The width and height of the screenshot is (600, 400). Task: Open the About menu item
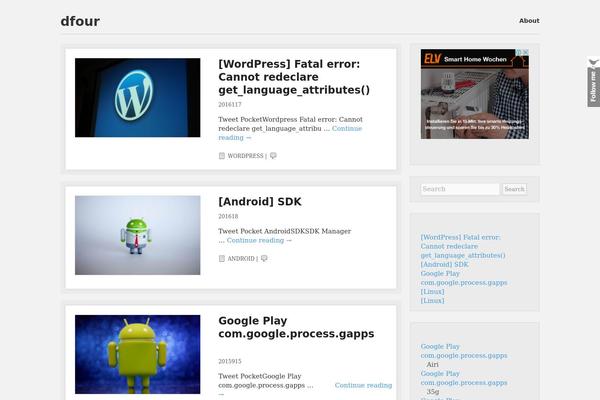click(x=529, y=21)
